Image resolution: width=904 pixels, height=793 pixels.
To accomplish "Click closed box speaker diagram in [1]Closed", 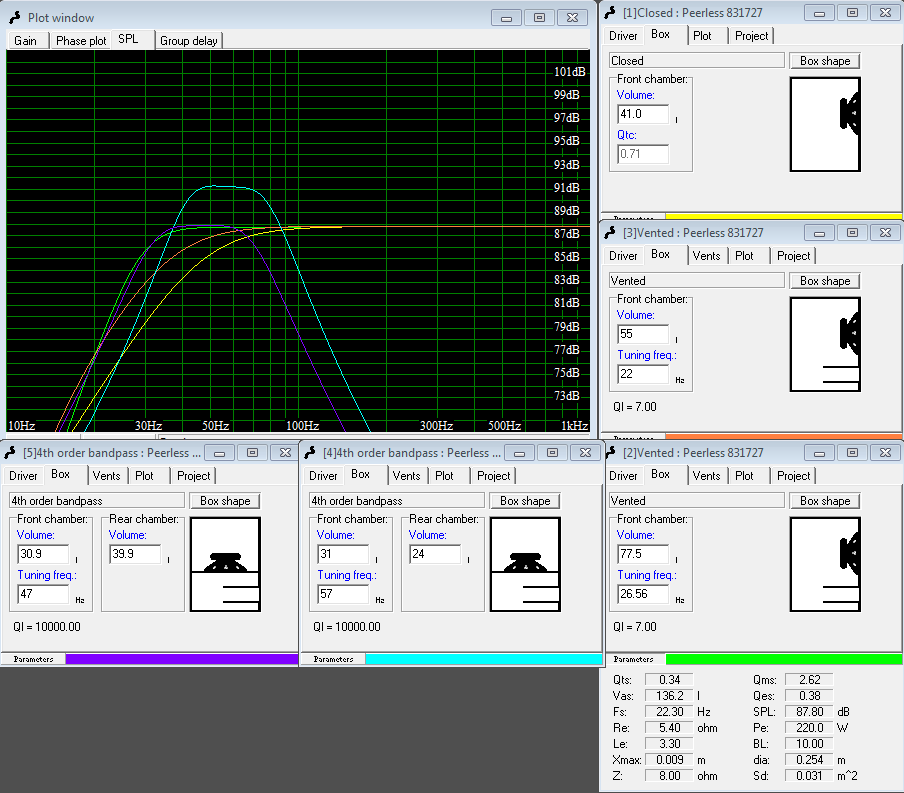I will [825, 125].
